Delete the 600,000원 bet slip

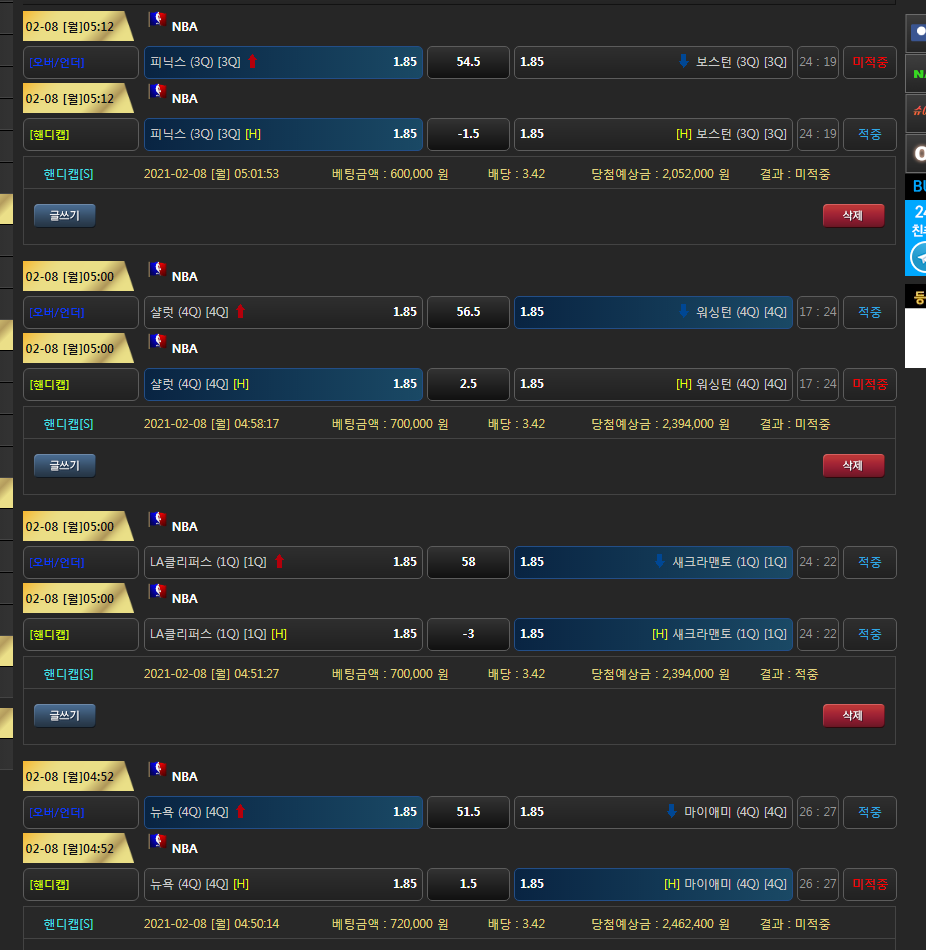[x=853, y=215]
